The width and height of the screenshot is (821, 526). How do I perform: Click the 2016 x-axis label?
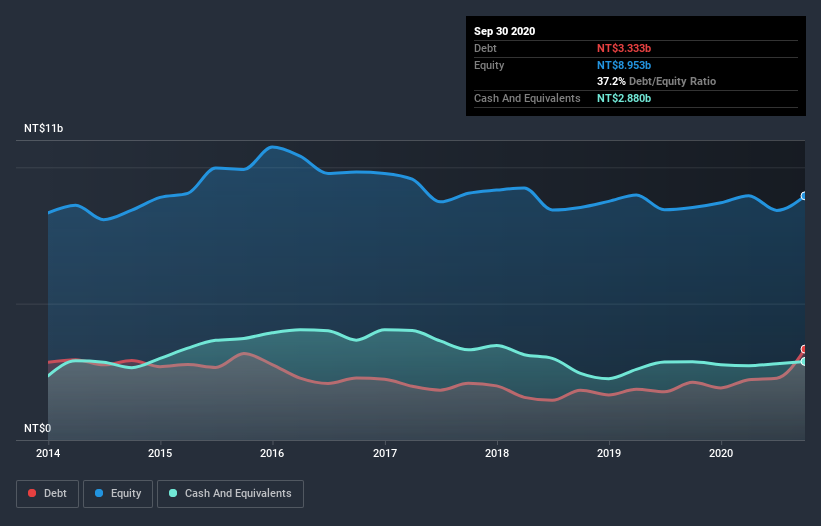pyautogui.click(x=272, y=453)
